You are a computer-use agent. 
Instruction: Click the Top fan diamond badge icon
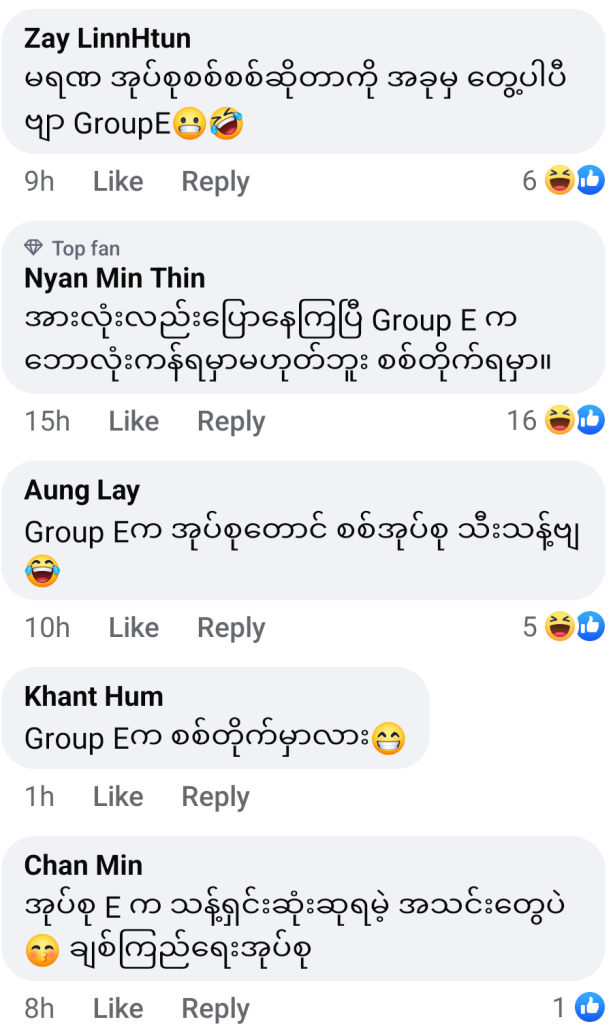(x=34, y=248)
